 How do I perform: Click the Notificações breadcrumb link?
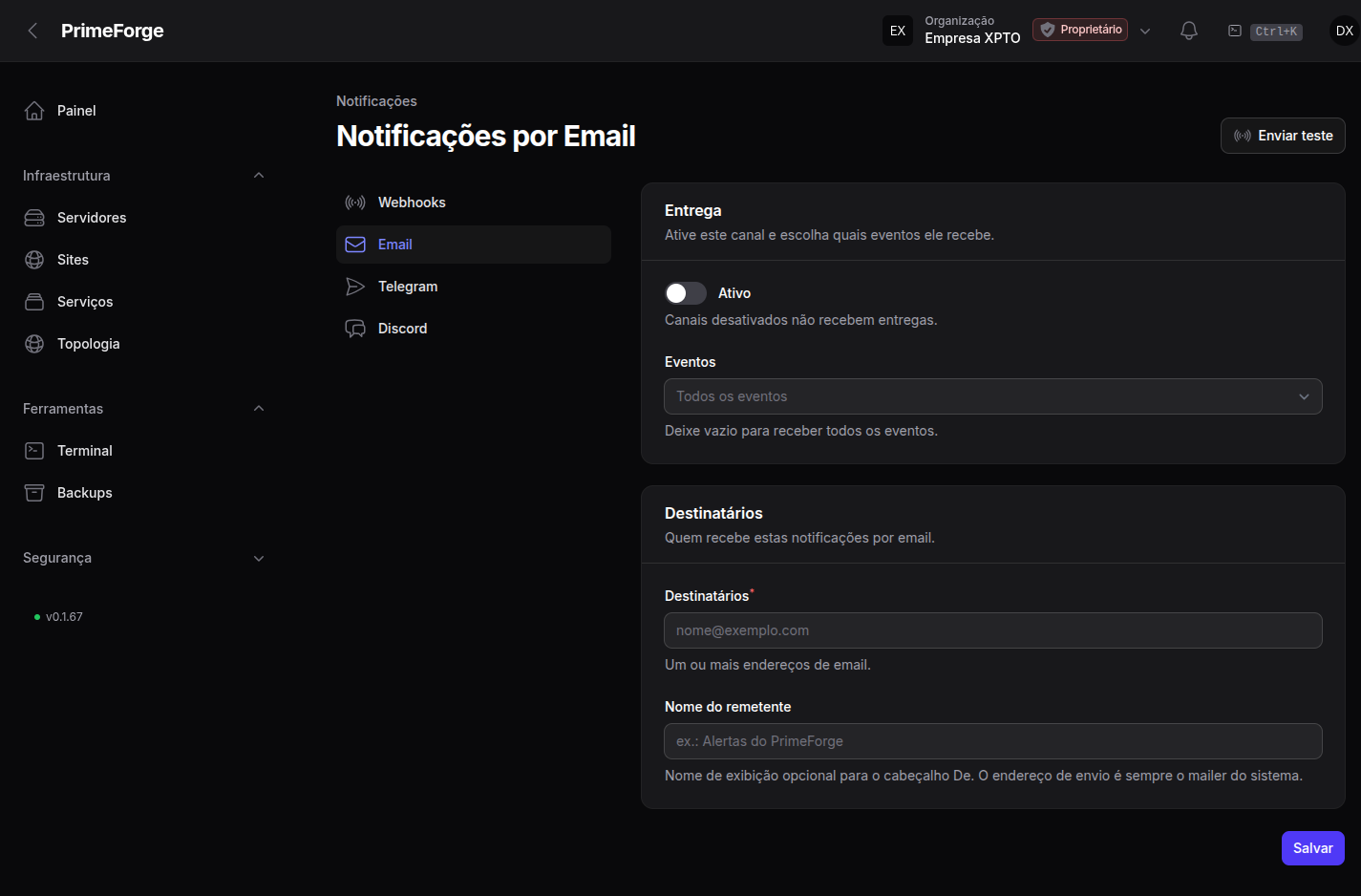(376, 101)
